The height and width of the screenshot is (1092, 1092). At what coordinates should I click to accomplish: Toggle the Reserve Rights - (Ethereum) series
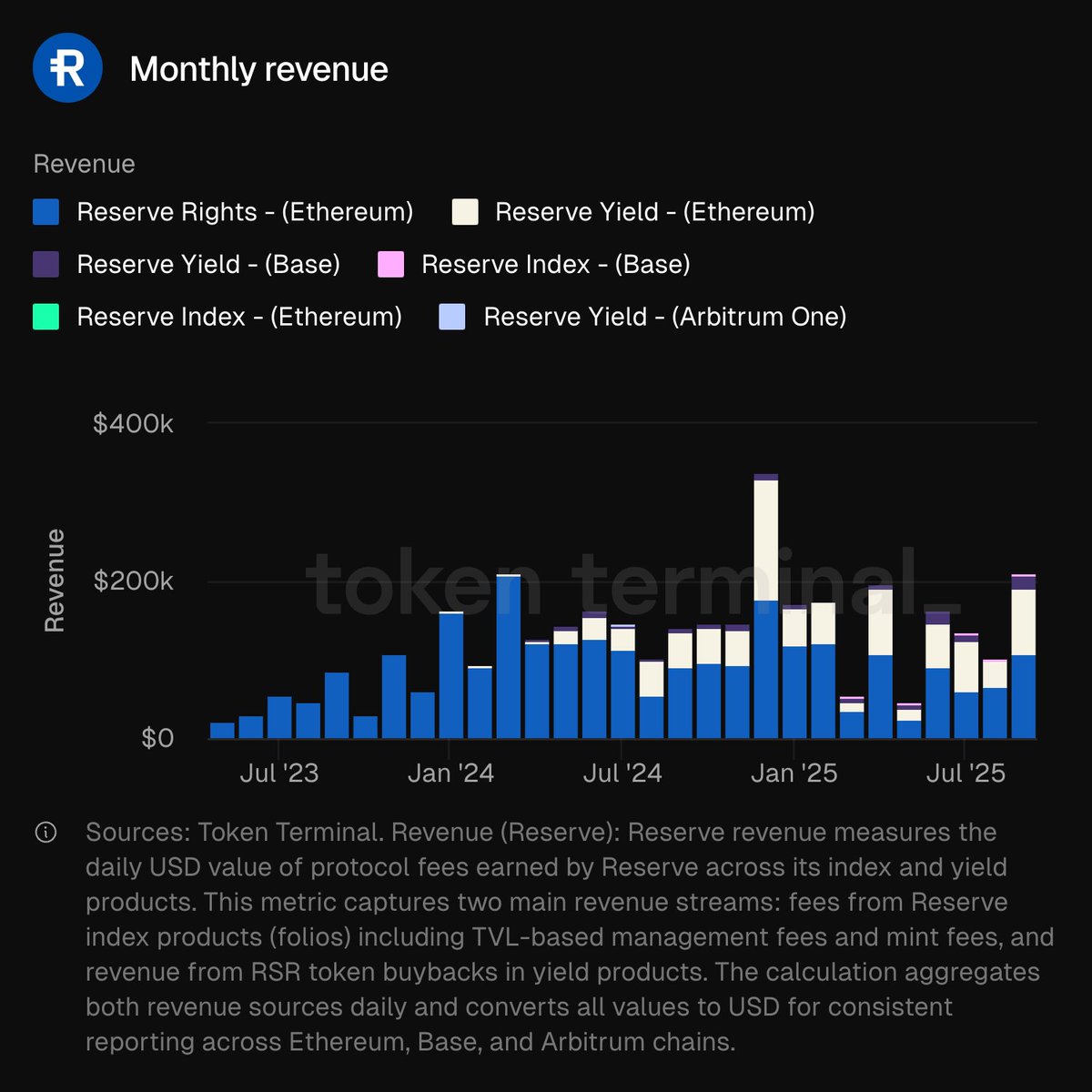pos(246,211)
